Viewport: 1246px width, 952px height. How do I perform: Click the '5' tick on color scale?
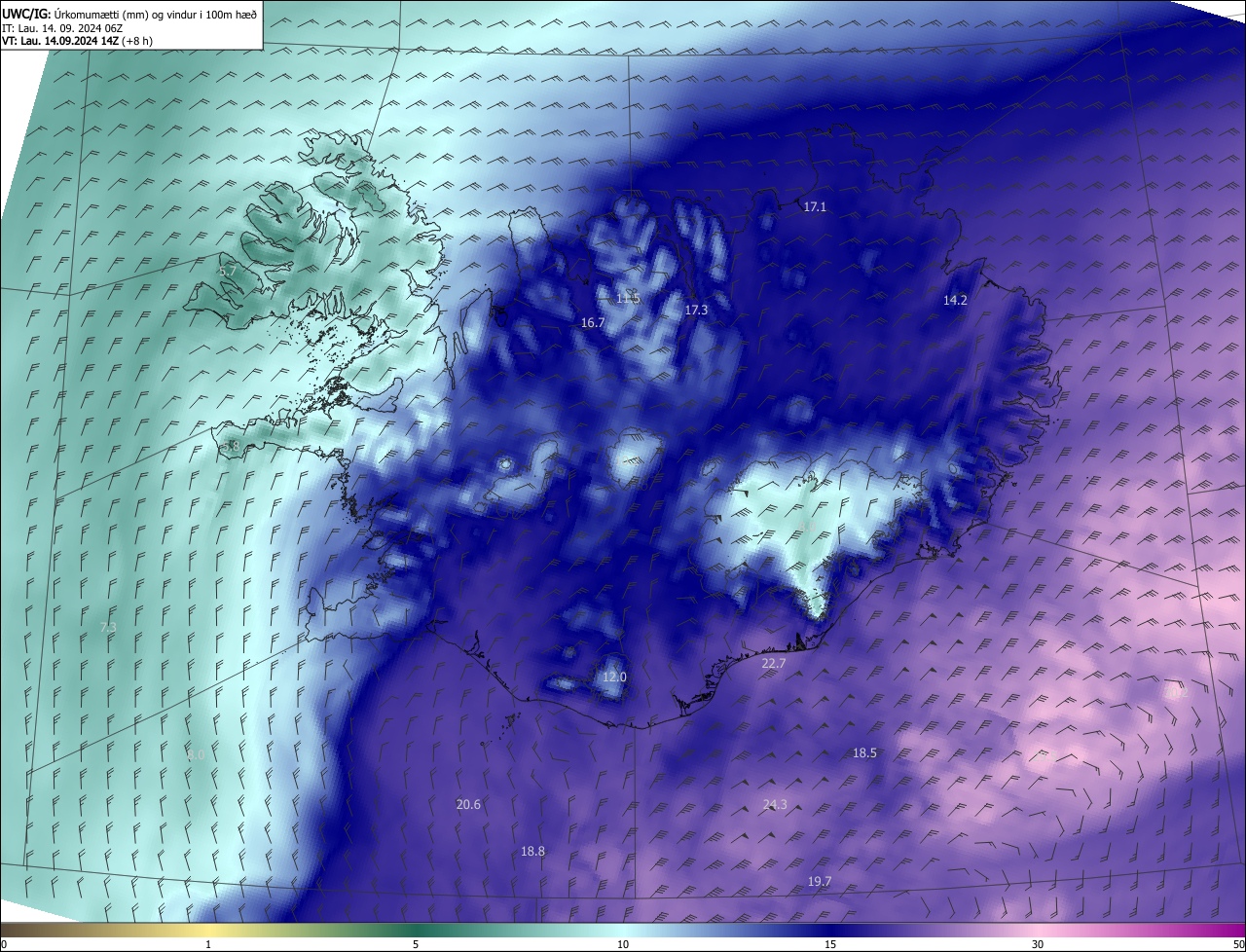click(x=416, y=945)
